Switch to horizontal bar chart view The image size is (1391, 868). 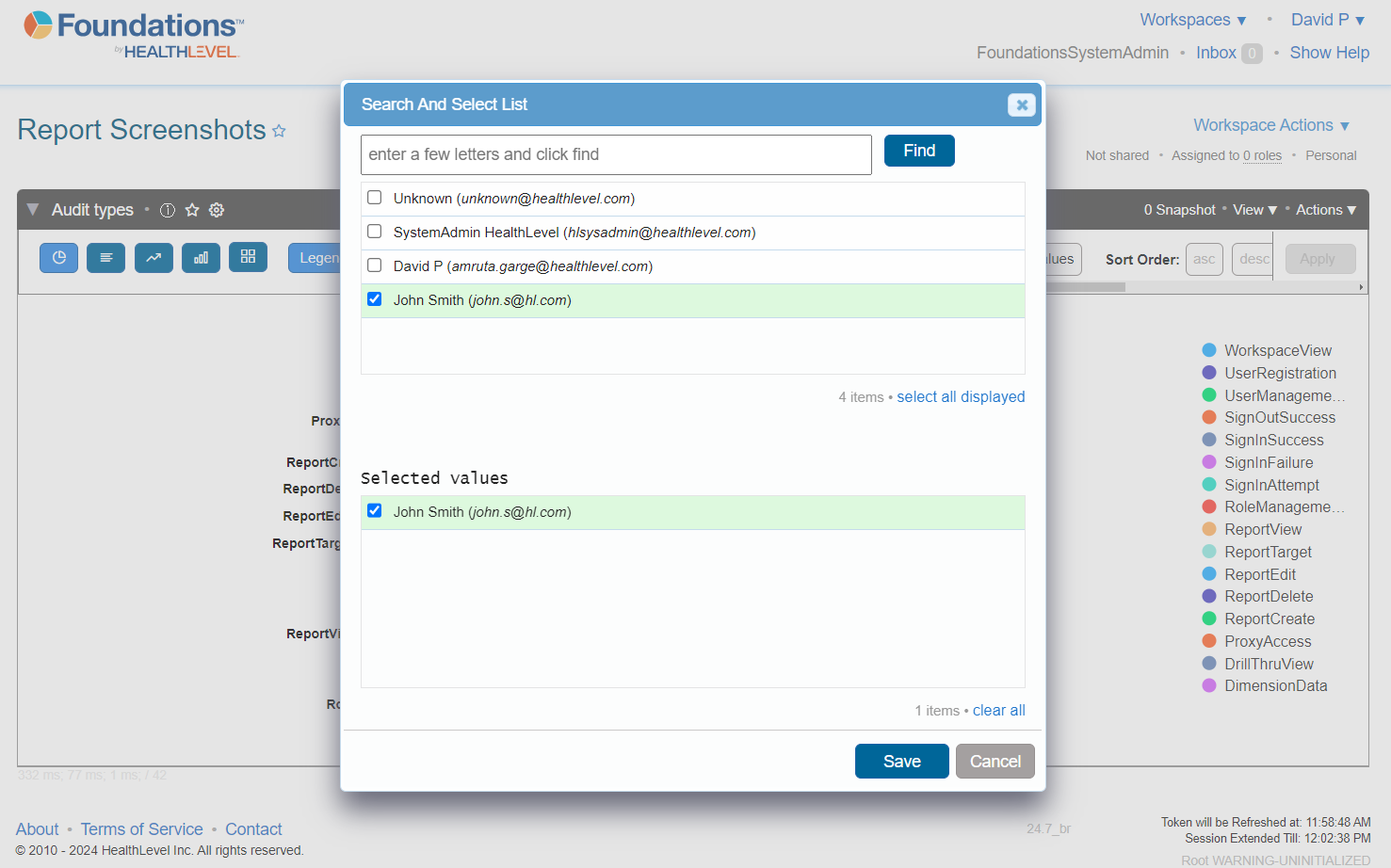105,258
